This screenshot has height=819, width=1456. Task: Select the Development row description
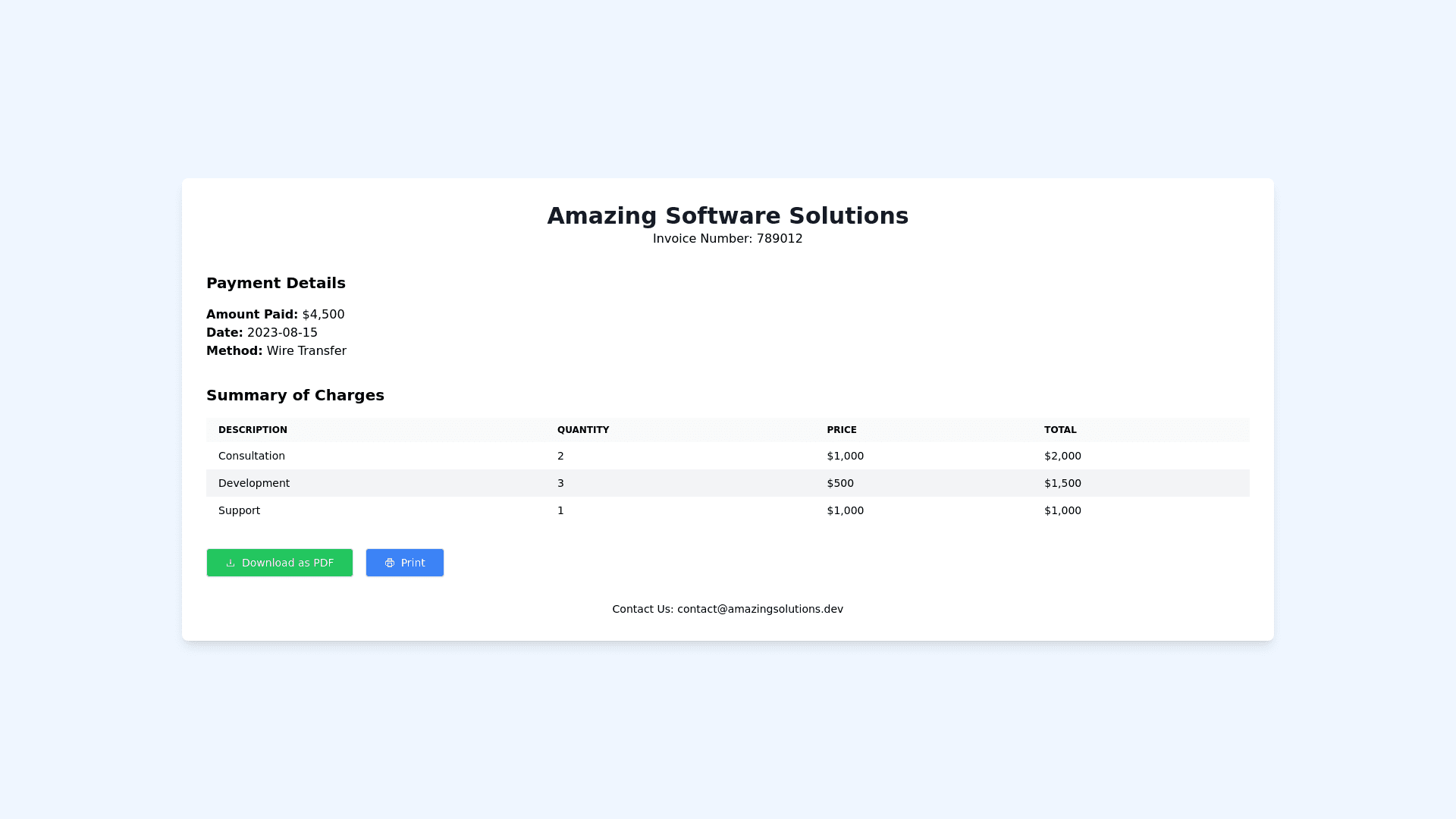[254, 483]
